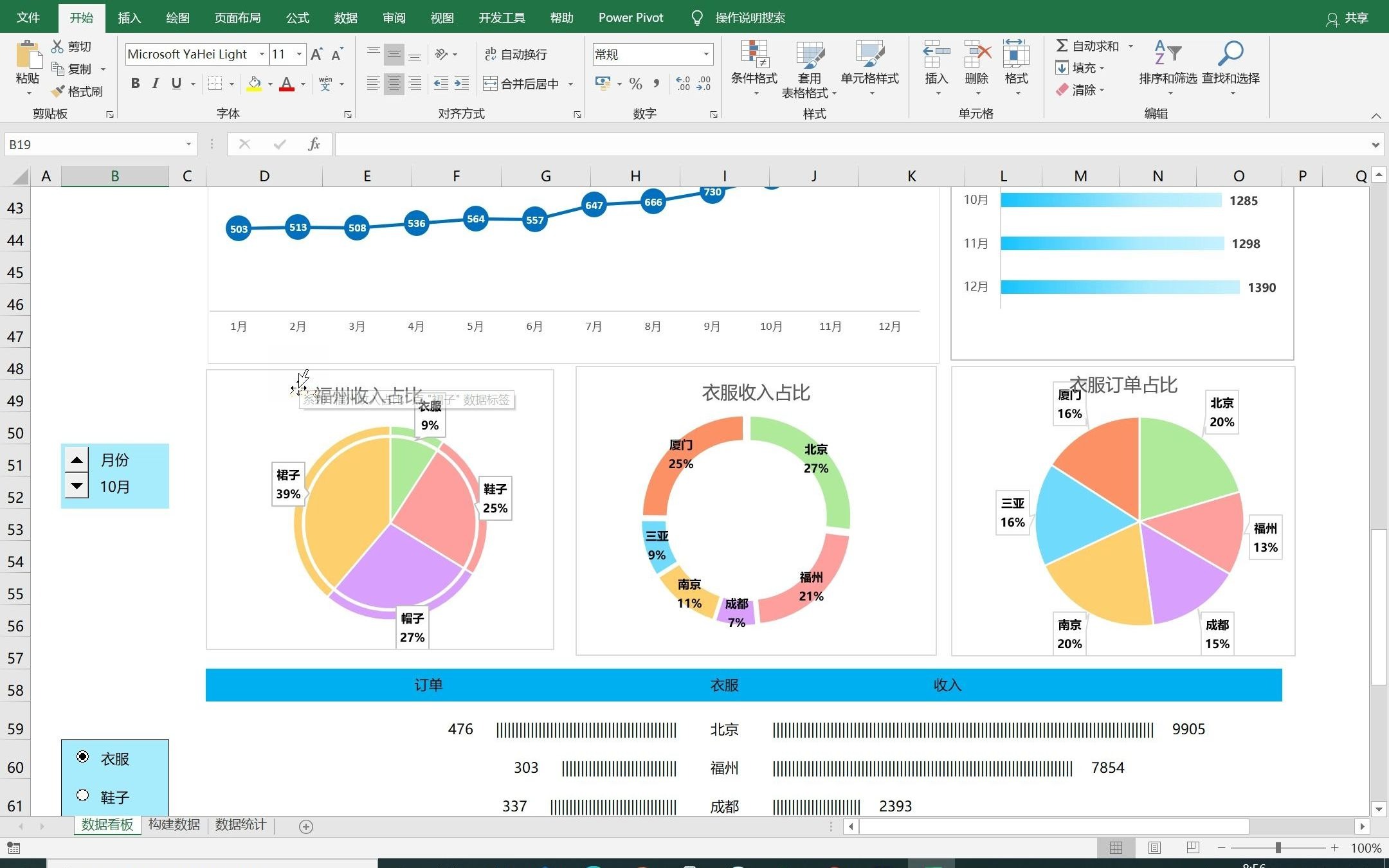Open the number format (常规) dropdown
1389x868 pixels.
pyautogui.click(x=706, y=54)
